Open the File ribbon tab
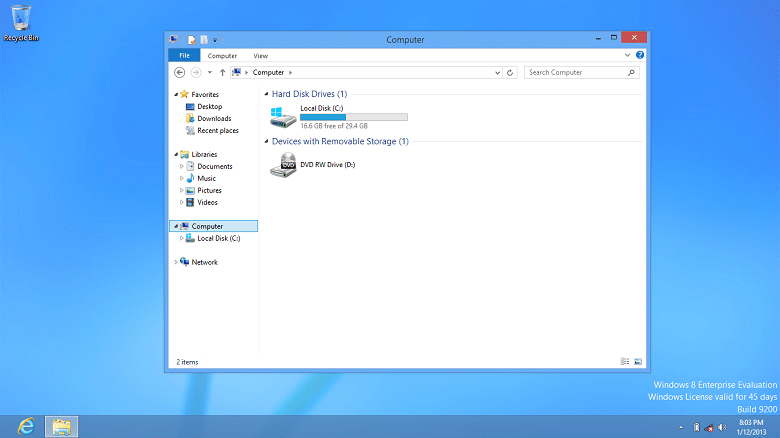This screenshot has width=780, height=438. (x=184, y=55)
